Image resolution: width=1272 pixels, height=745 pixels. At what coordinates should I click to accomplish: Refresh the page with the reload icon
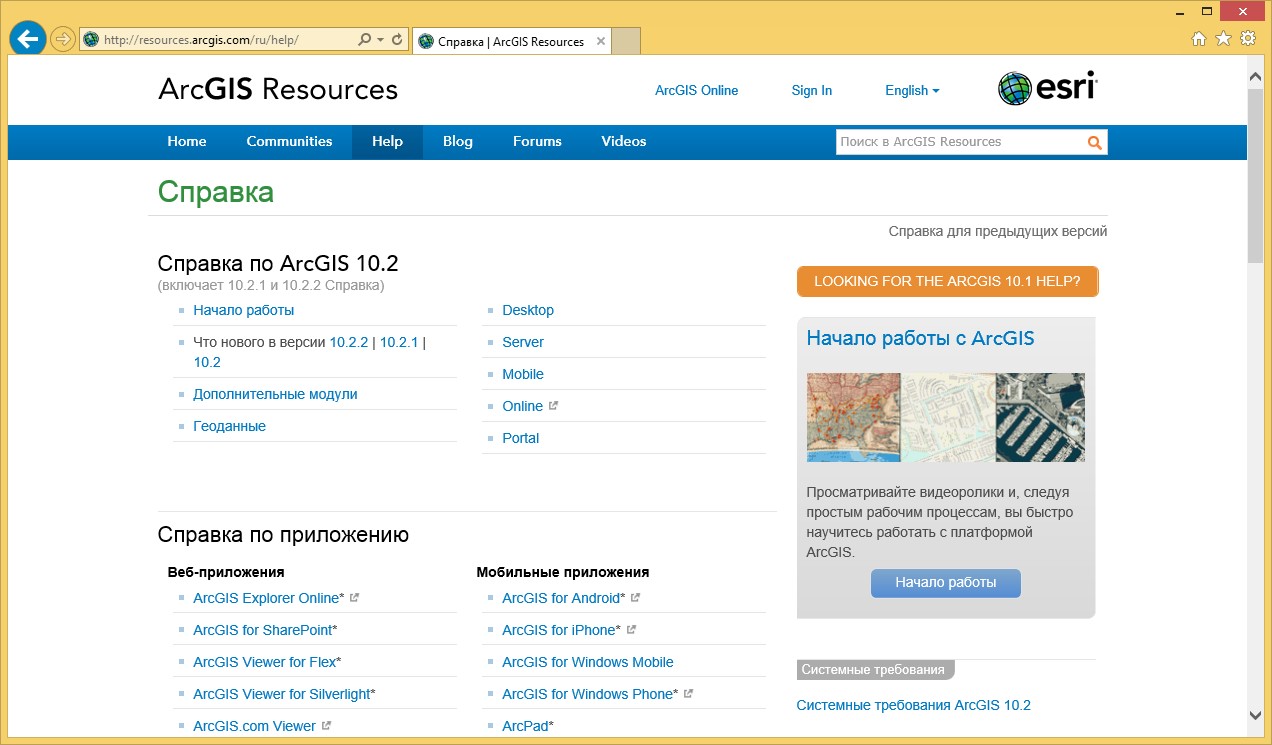point(397,40)
